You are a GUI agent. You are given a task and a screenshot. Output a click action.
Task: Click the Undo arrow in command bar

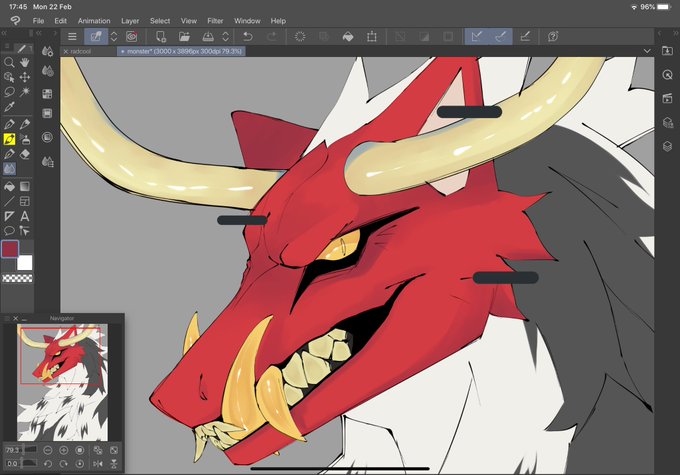(x=248, y=36)
